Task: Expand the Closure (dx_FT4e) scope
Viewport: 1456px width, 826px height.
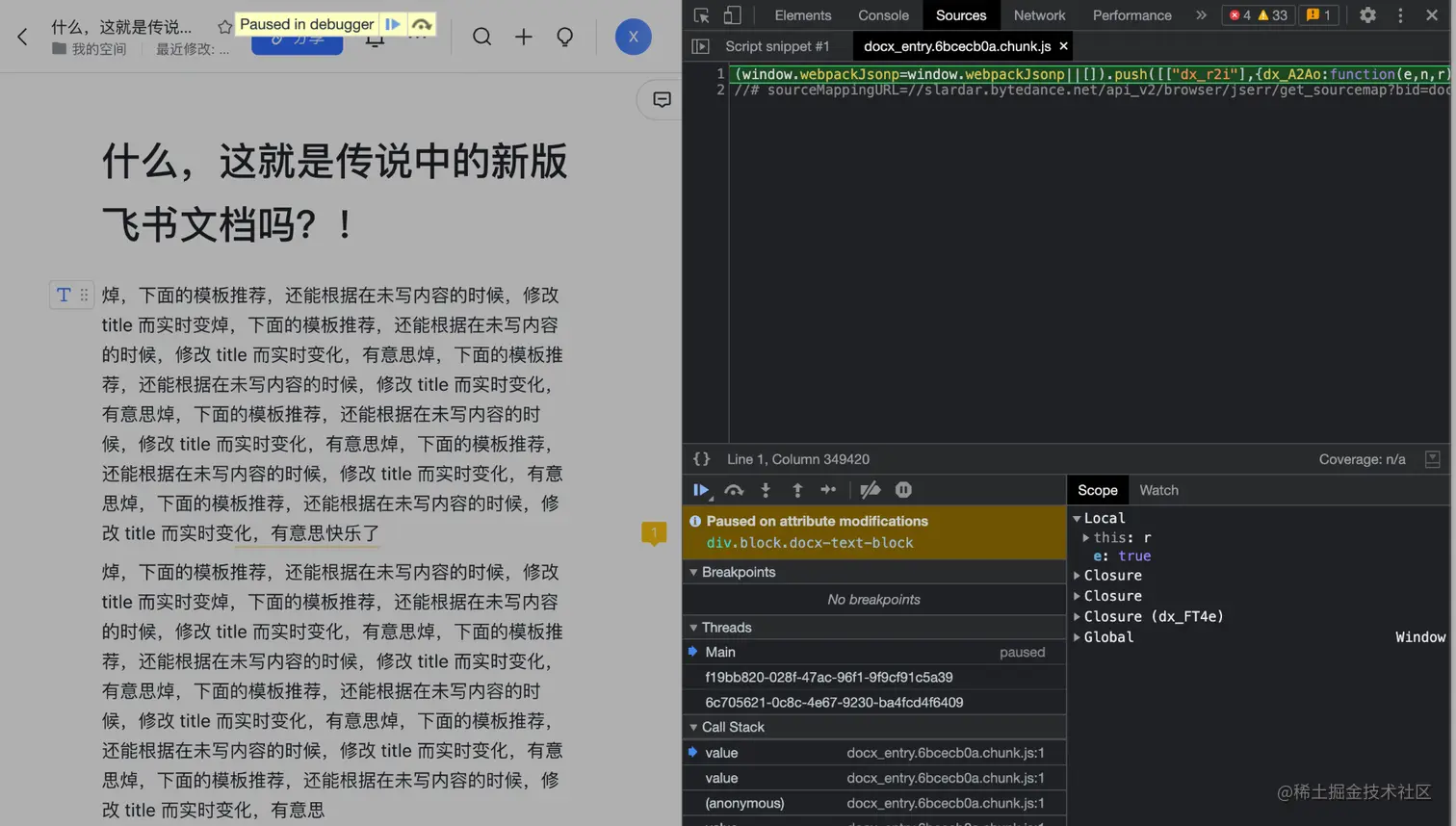Action: pos(1077,616)
